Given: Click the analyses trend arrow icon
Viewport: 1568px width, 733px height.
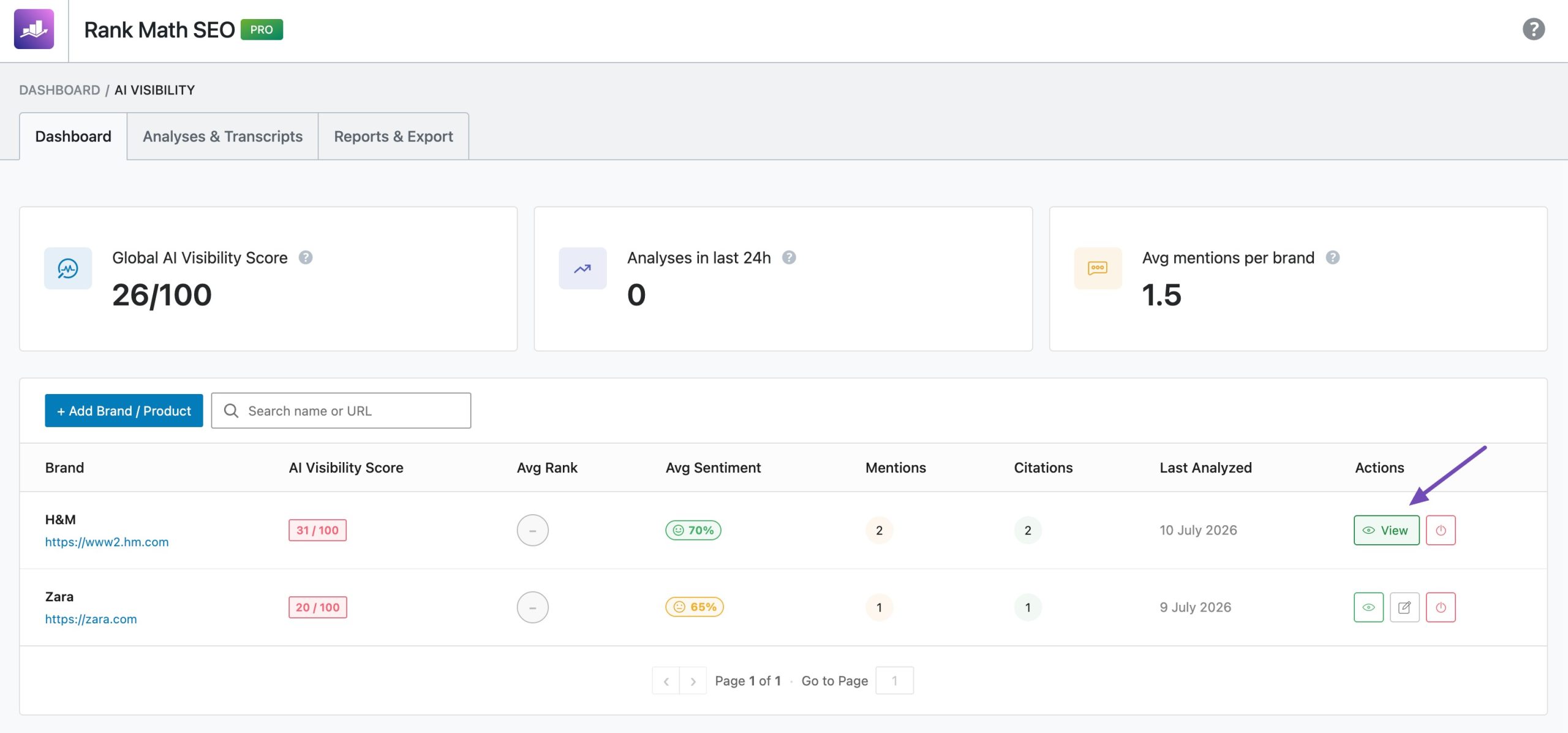Looking at the screenshot, I should coord(582,268).
